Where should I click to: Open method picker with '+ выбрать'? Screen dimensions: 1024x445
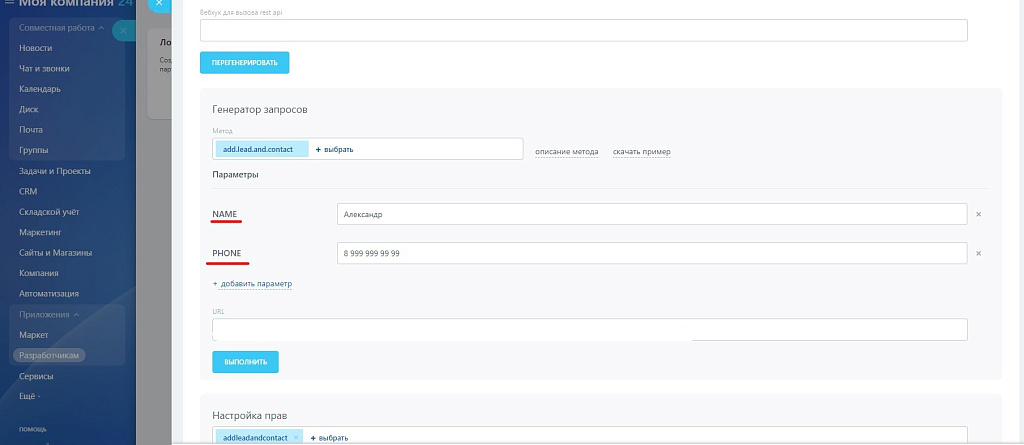[335, 149]
